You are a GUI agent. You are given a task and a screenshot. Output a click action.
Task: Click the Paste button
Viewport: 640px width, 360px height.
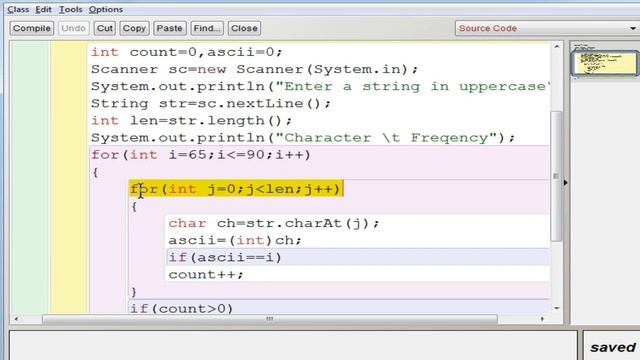point(169,28)
